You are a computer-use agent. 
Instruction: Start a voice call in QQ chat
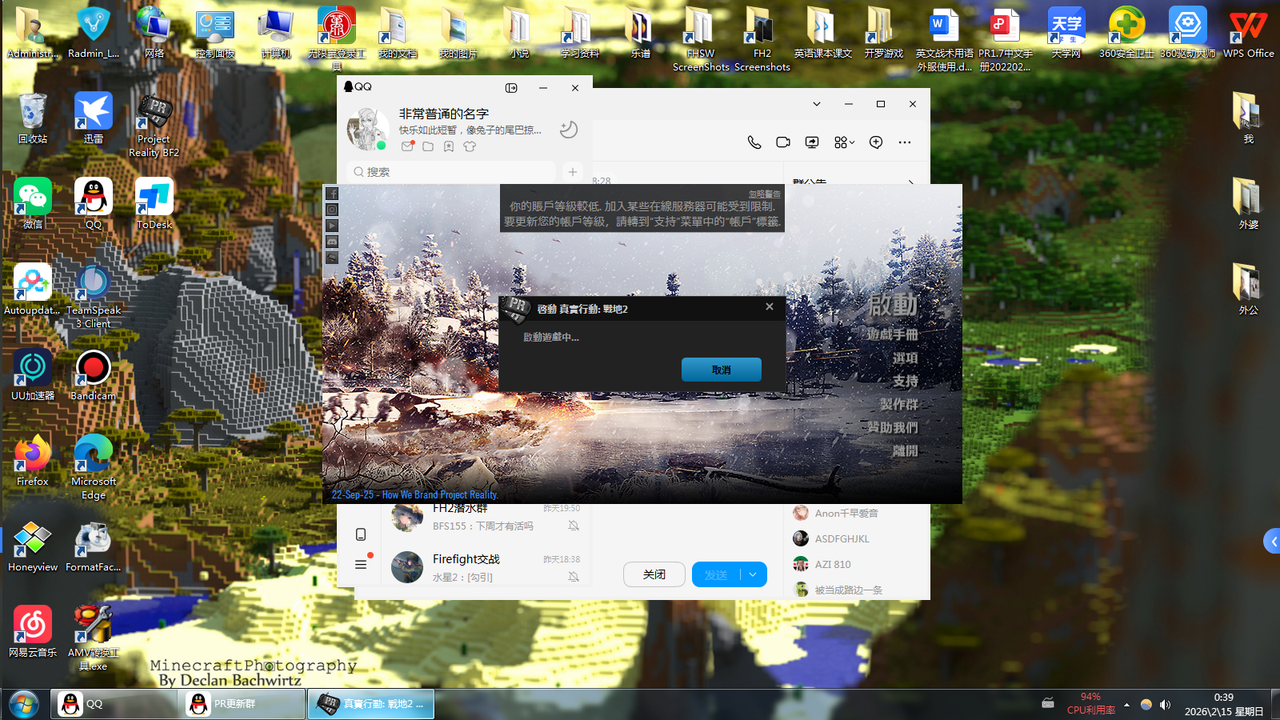[x=754, y=142]
